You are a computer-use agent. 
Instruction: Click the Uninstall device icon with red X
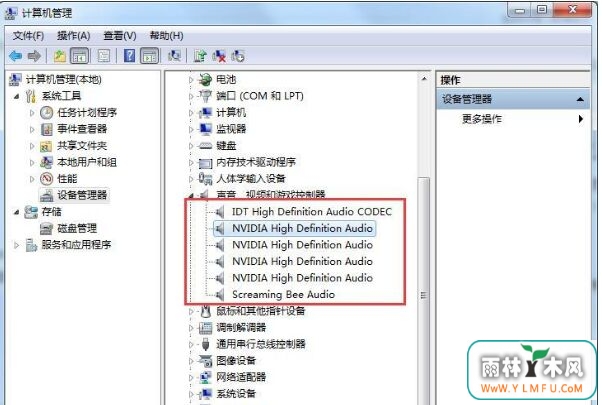click(x=219, y=56)
